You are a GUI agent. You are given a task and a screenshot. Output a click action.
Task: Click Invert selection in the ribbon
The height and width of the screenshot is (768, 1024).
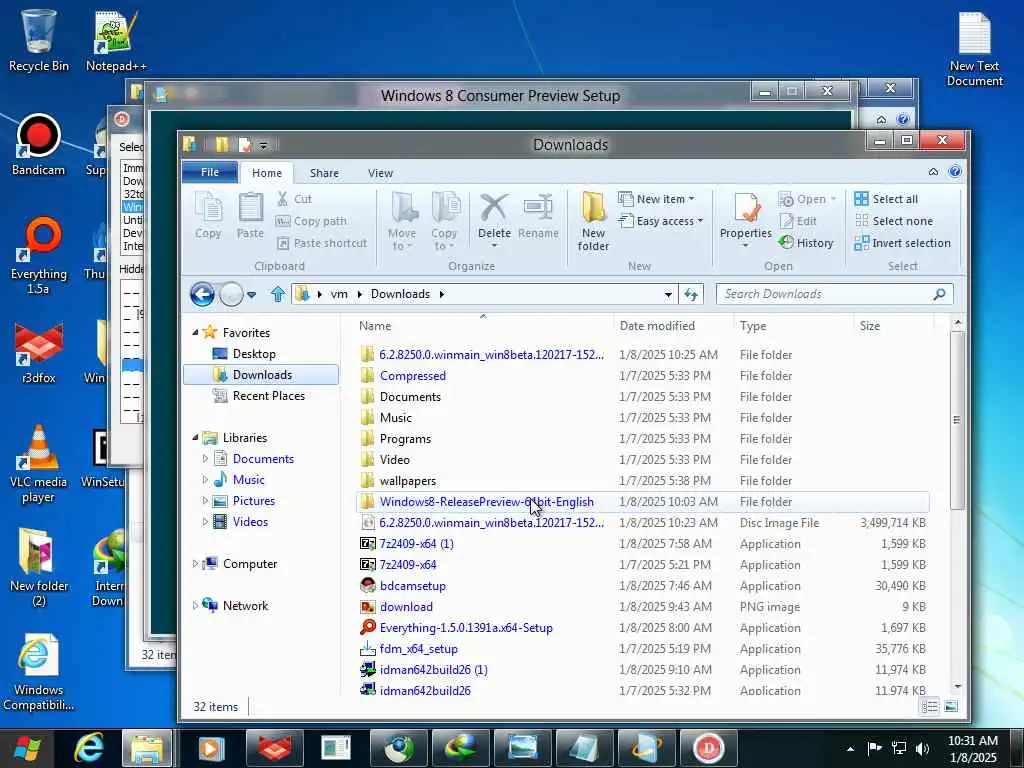903,243
